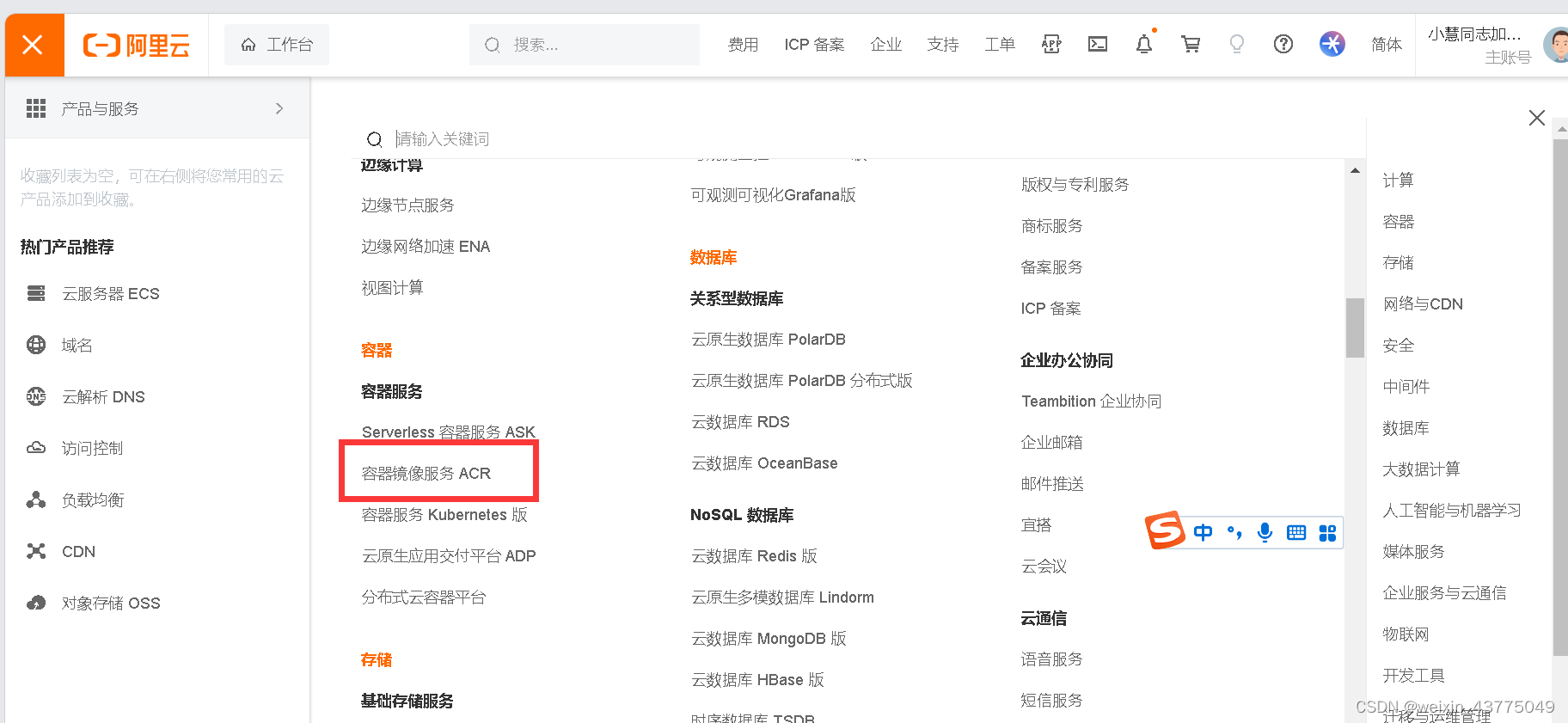Open the 企业 menu
Image resolution: width=1568 pixels, height=723 pixels.
tap(885, 45)
